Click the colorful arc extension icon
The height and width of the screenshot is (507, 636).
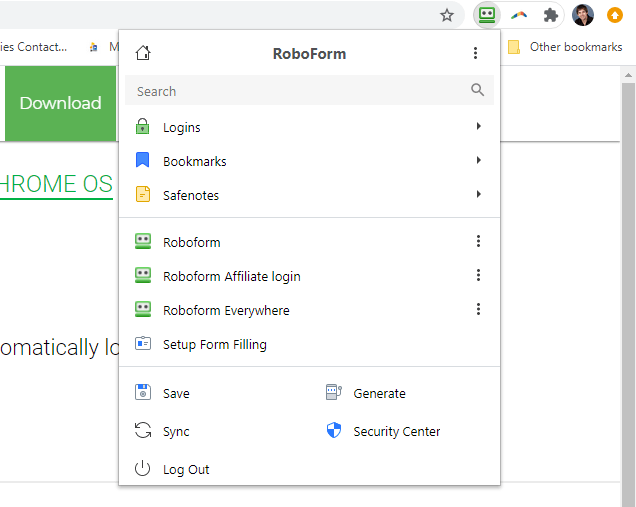coord(519,15)
